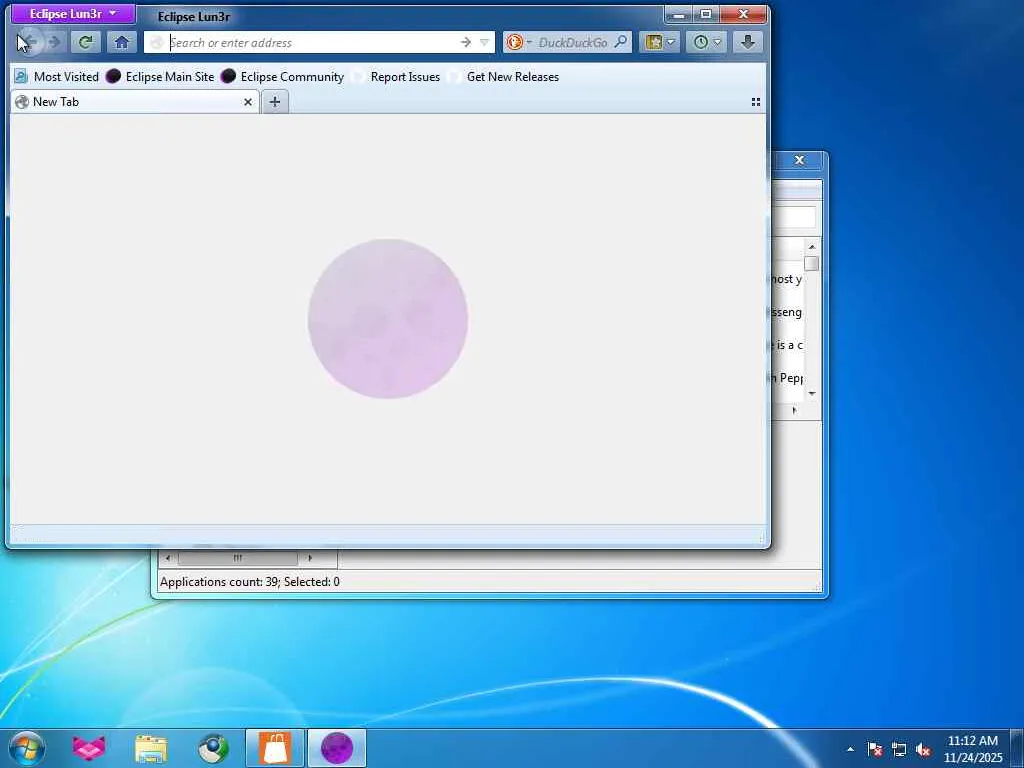Screen dimensions: 1024x768
Task: Click the Applications count status bar text
Action: coord(249,581)
